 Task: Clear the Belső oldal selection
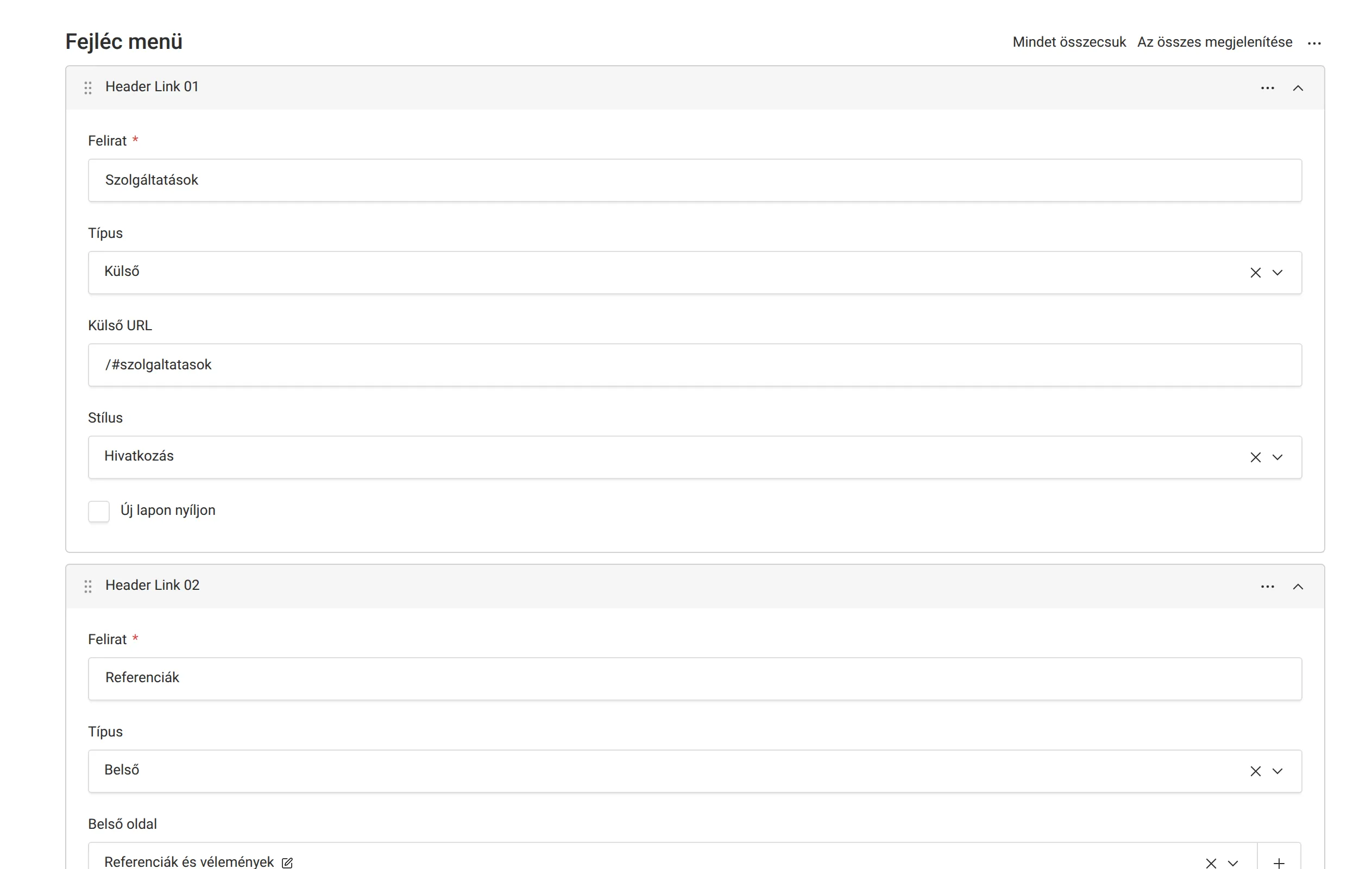pos(1211,862)
